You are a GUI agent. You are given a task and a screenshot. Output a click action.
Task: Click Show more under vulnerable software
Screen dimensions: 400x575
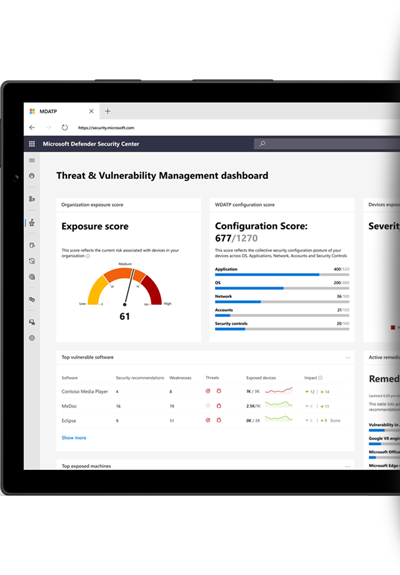74,437
